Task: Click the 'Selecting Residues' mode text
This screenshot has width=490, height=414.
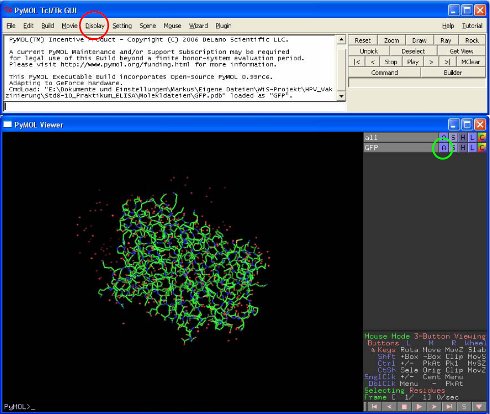Action: [405, 390]
